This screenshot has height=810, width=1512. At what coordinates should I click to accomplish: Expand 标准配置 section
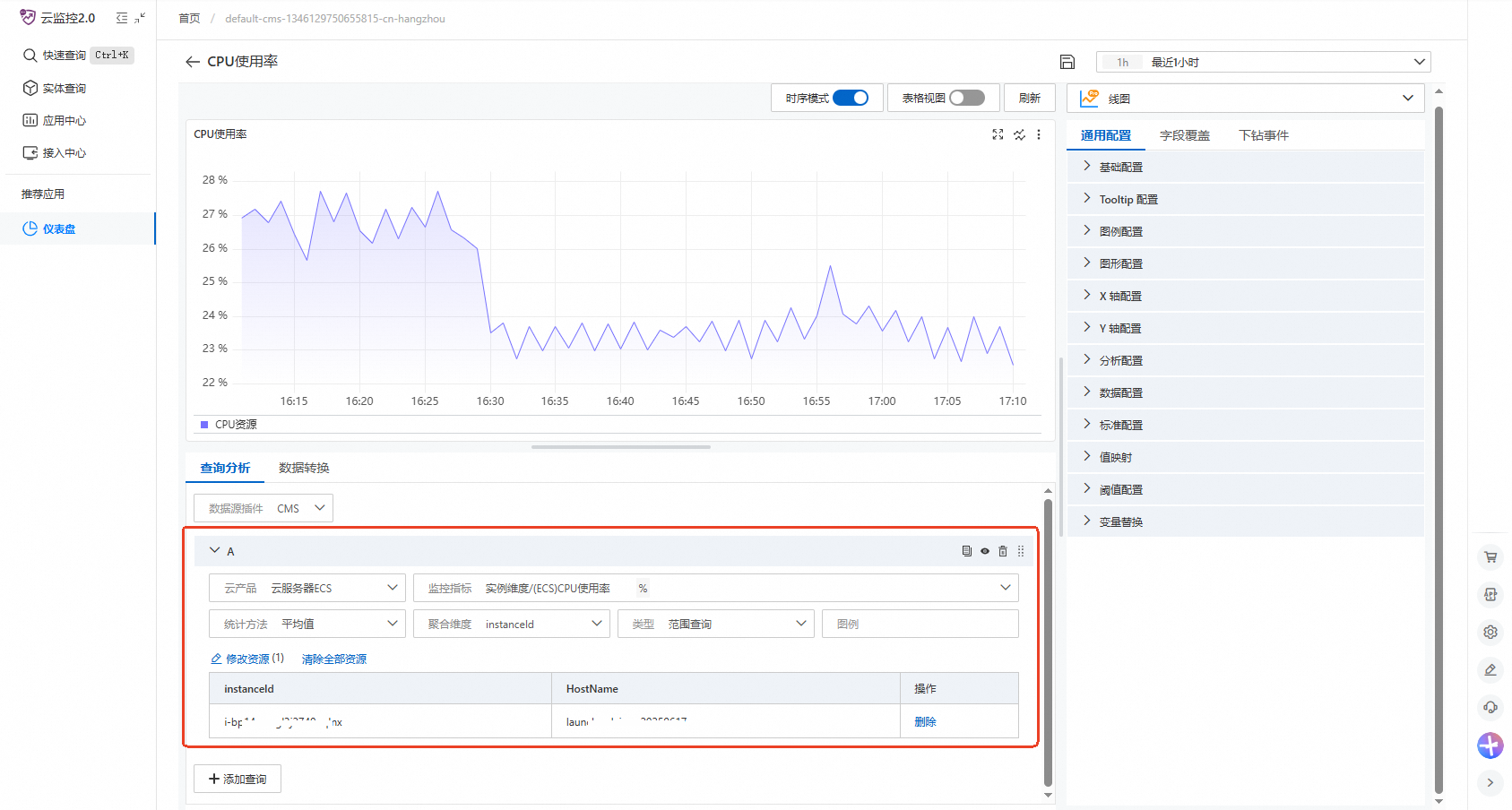(1246, 425)
